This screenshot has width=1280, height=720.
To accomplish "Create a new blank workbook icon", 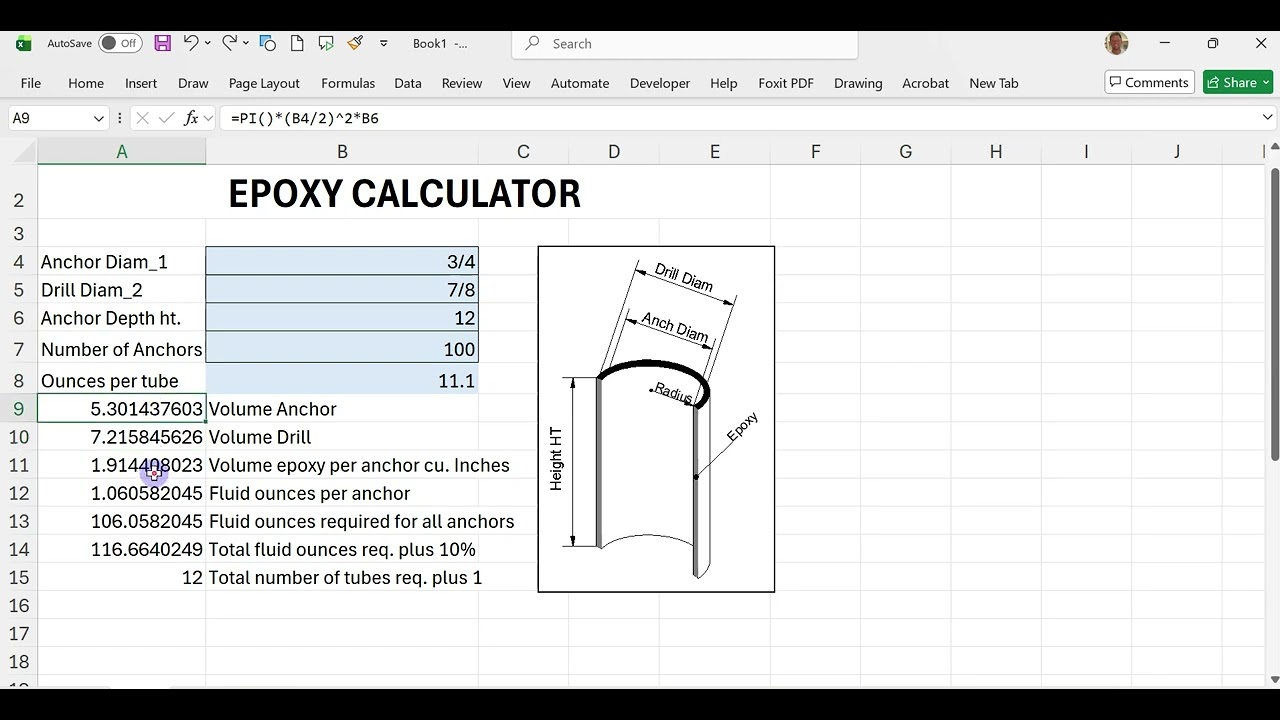I will pyautogui.click(x=297, y=43).
